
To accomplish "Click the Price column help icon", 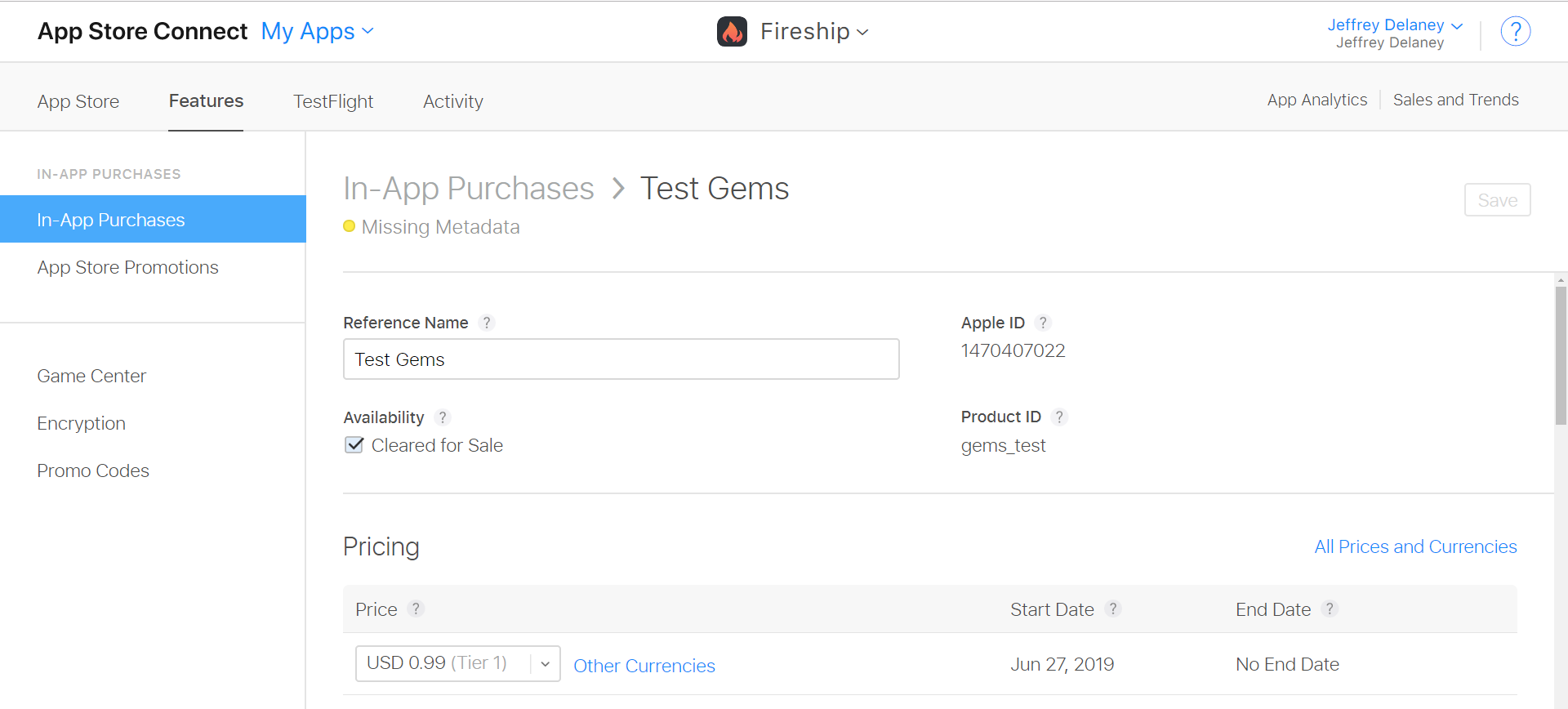I will 416,609.
